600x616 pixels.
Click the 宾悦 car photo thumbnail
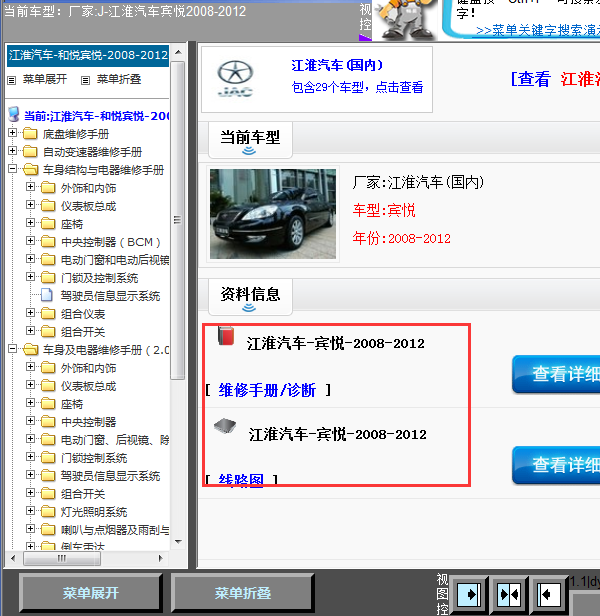coord(273,214)
